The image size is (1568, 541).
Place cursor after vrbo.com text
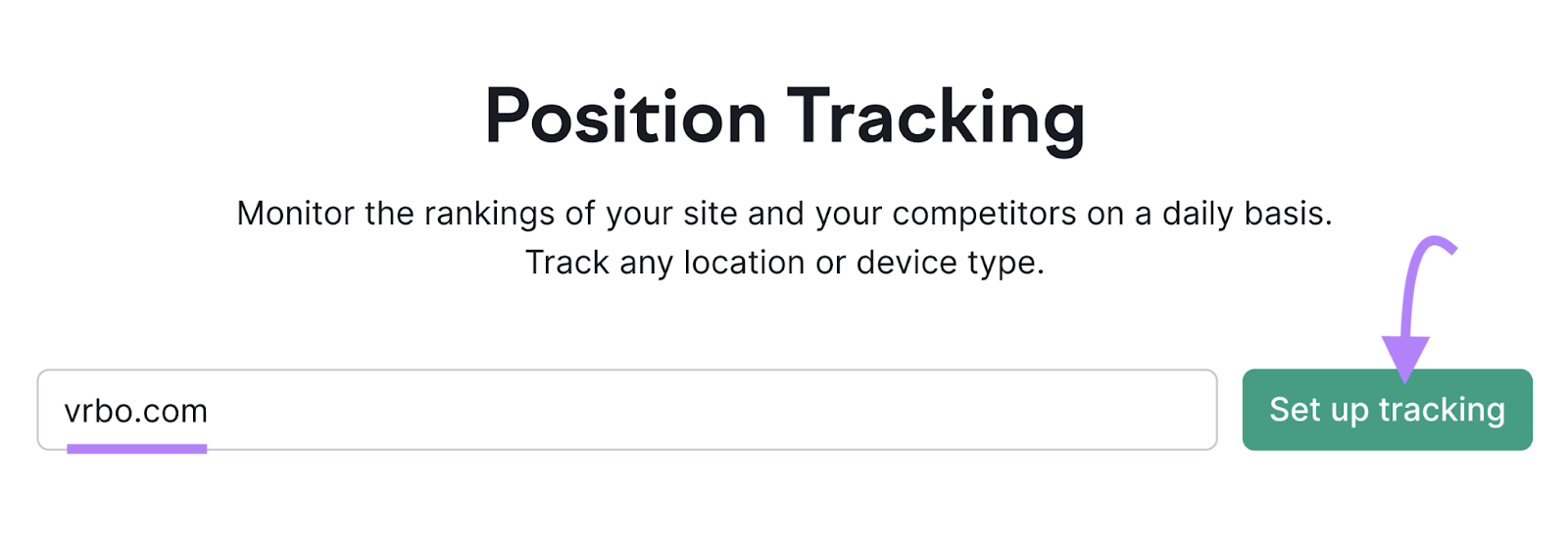210,411
